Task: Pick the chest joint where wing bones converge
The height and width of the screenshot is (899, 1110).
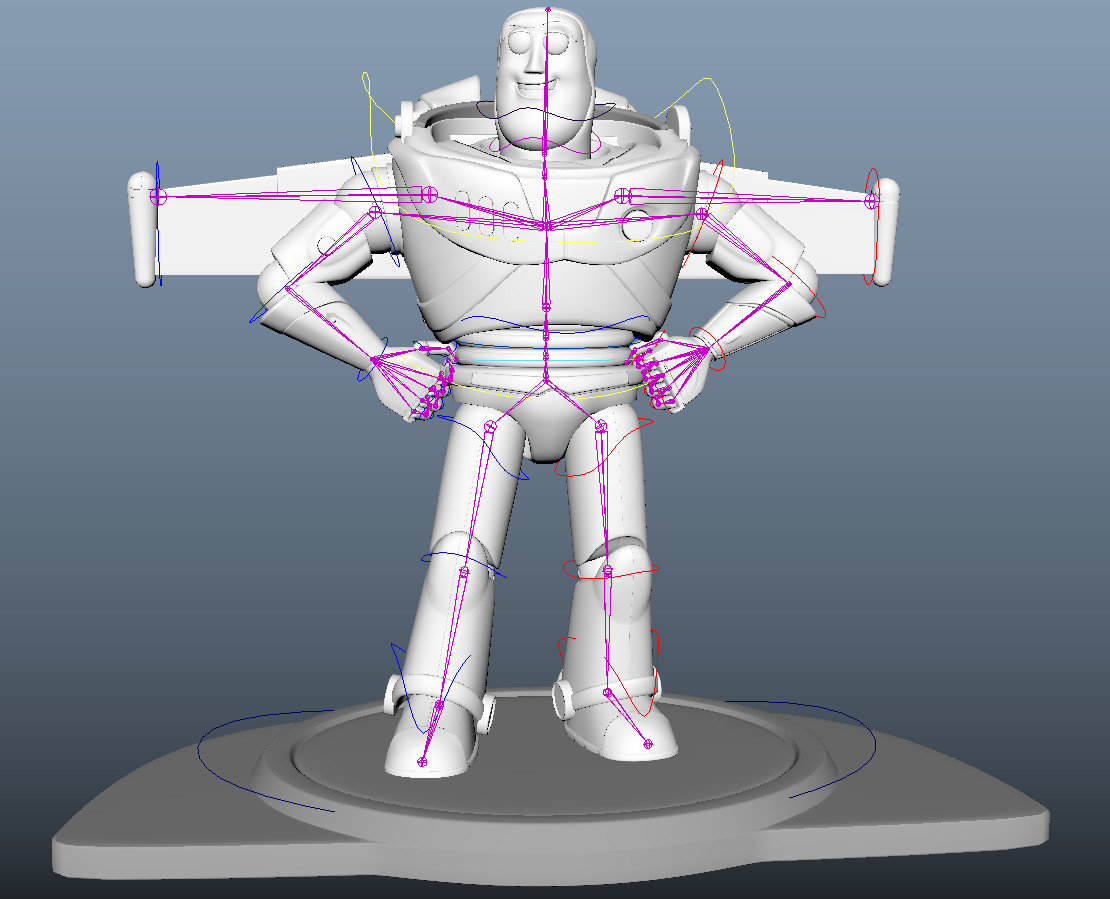Action: pyautogui.click(x=547, y=226)
